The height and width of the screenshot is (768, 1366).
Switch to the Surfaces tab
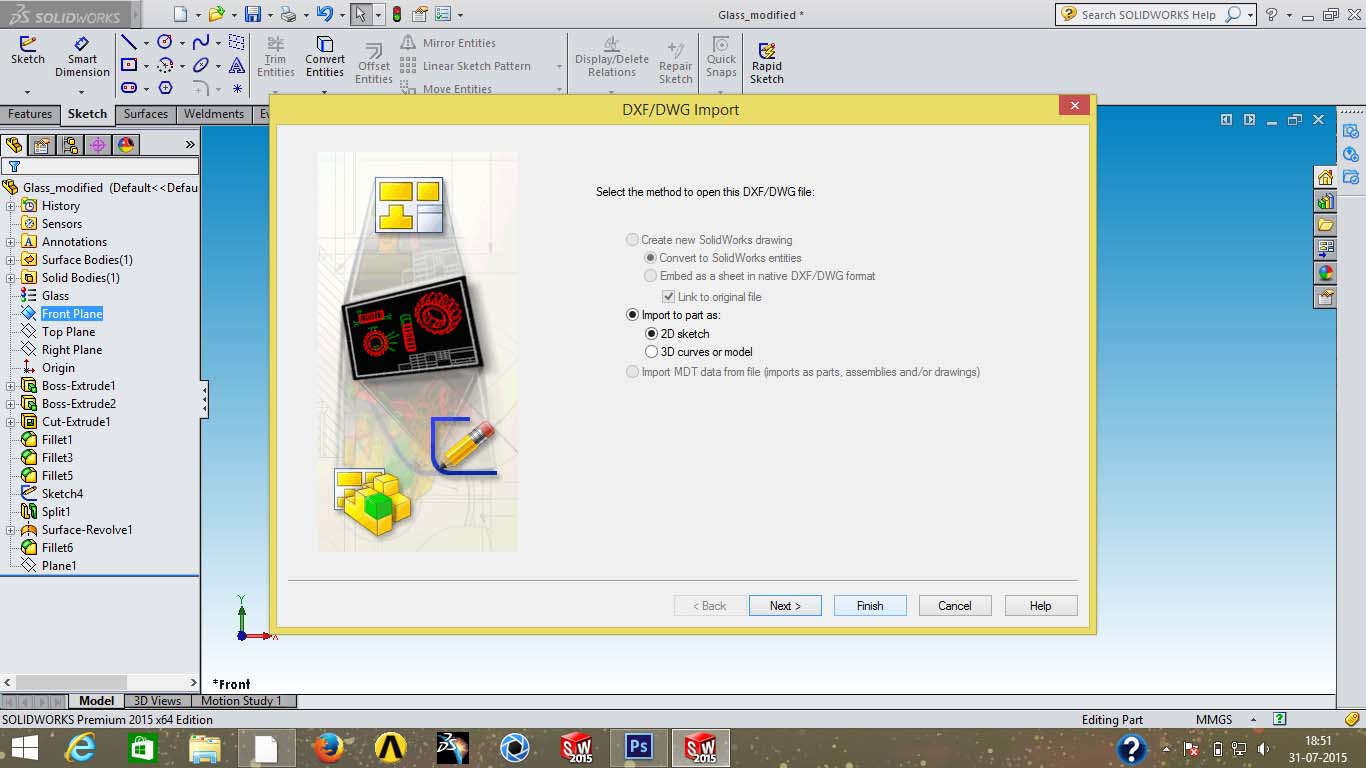tap(146, 114)
